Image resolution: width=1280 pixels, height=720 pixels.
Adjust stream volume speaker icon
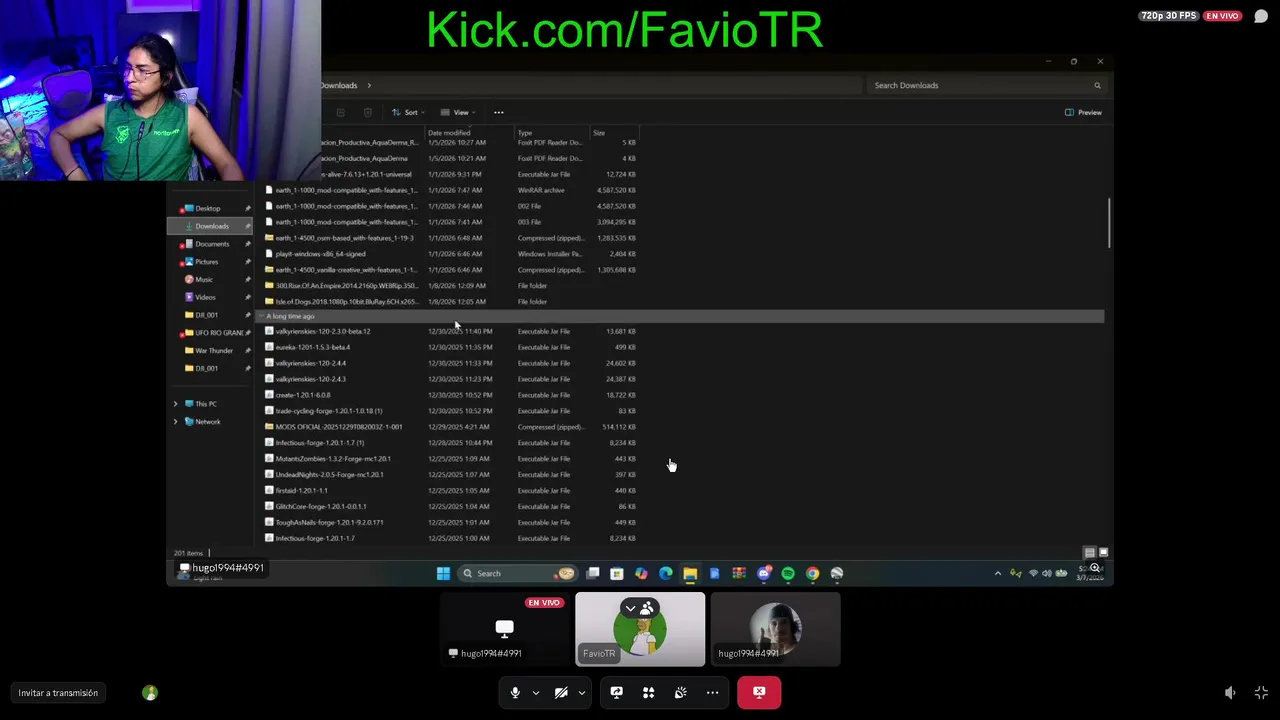tap(1230, 693)
